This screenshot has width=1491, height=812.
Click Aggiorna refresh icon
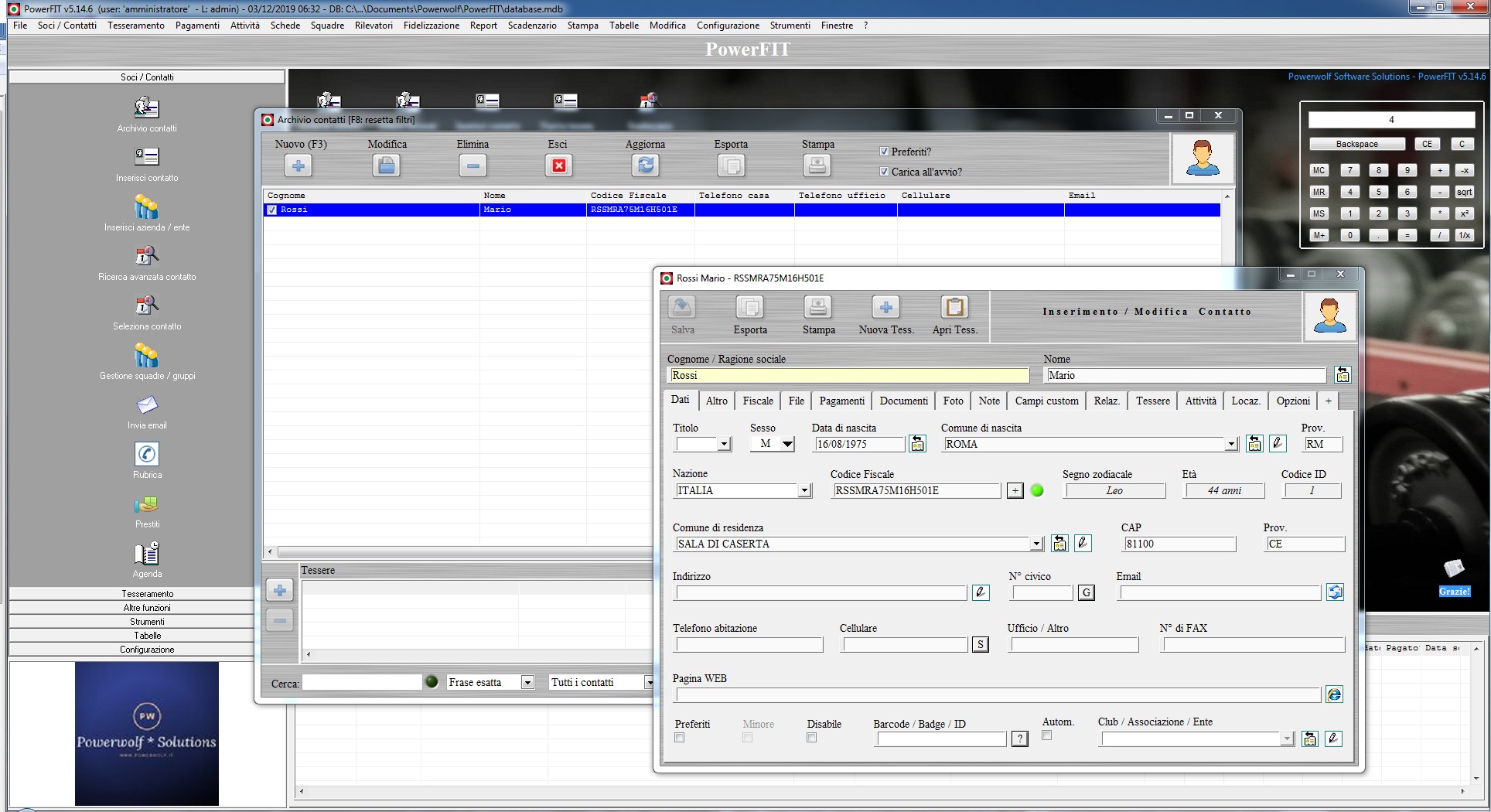pyautogui.click(x=646, y=165)
